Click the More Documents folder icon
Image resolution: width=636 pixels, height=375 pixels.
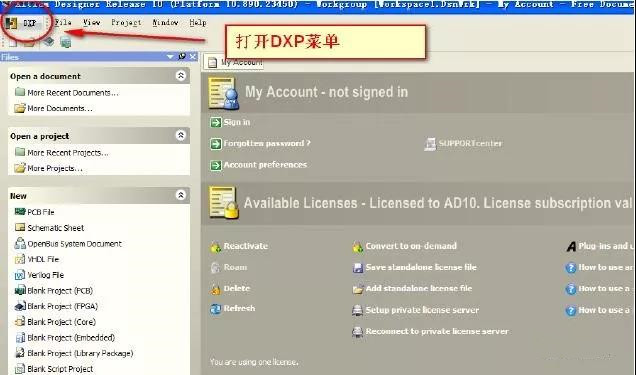tap(19, 108)
